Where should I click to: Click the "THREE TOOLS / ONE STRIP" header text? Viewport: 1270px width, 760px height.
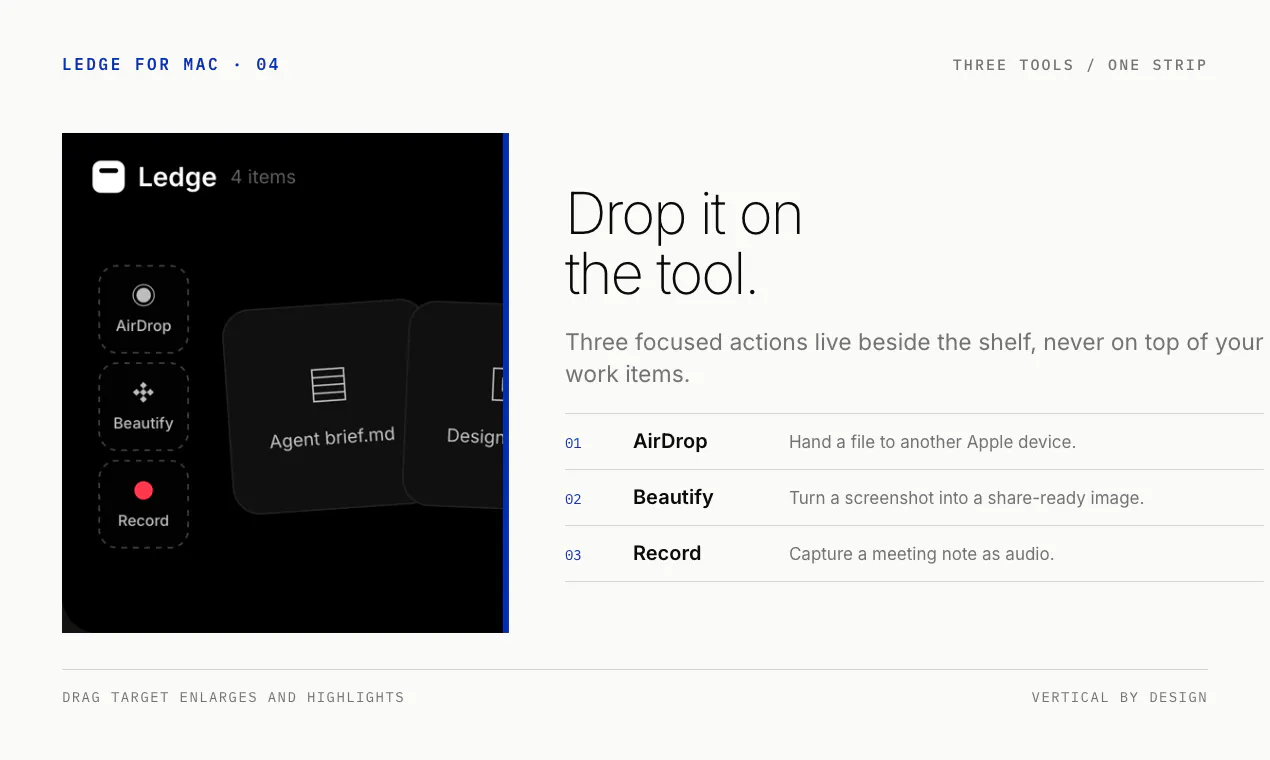[1080, 65]
